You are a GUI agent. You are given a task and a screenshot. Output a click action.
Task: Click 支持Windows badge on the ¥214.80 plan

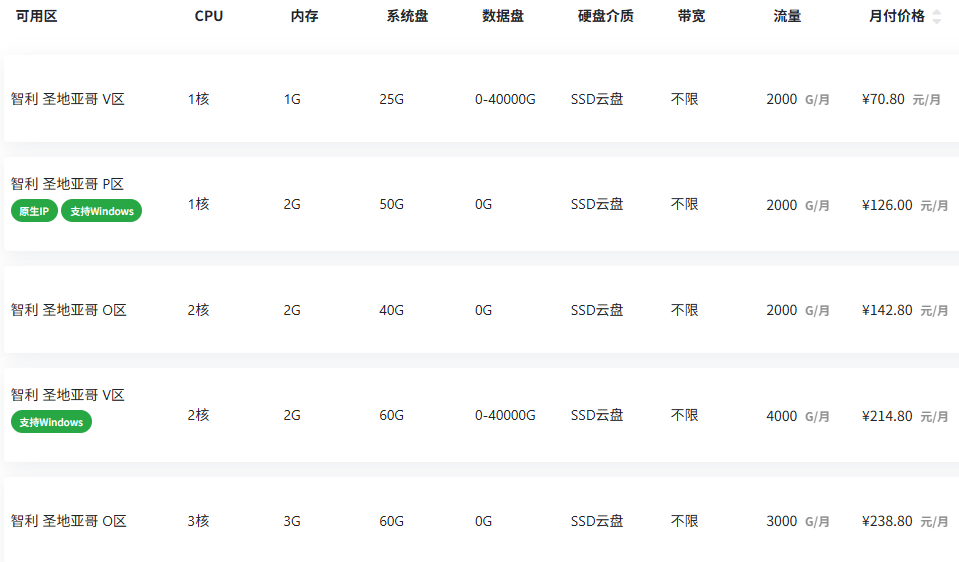(51, 422)
